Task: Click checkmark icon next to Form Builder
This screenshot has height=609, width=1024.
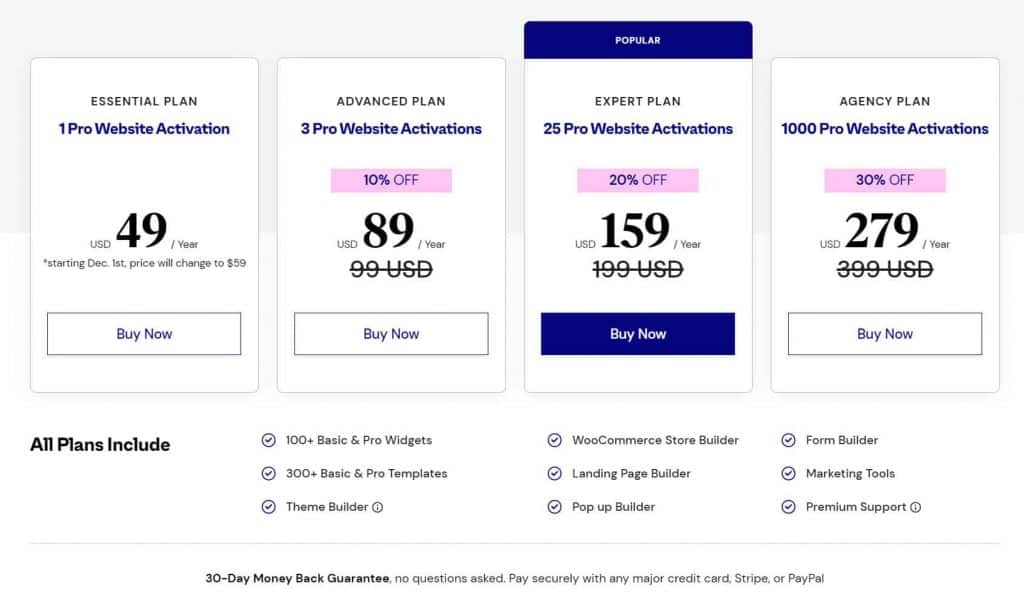Action: coord(788,440)
